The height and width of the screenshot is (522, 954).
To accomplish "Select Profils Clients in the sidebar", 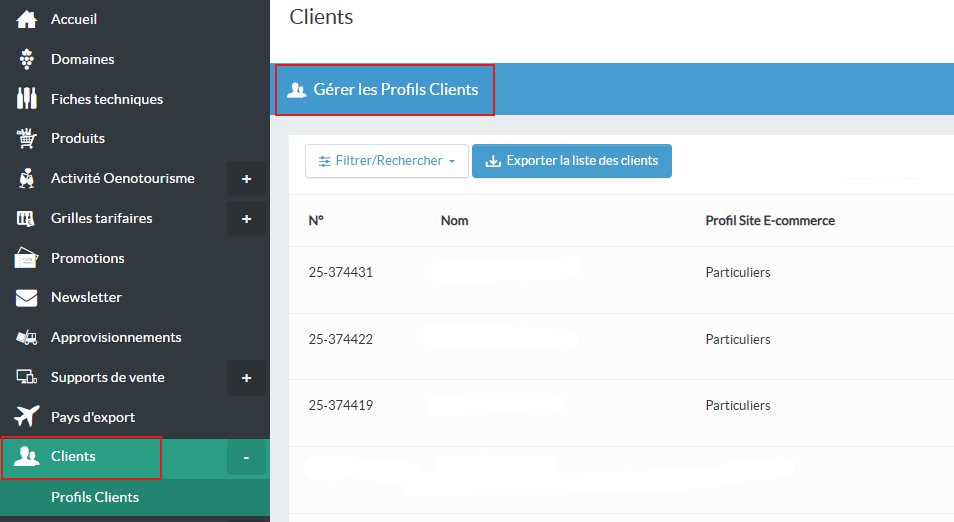I will coord(95,497).
